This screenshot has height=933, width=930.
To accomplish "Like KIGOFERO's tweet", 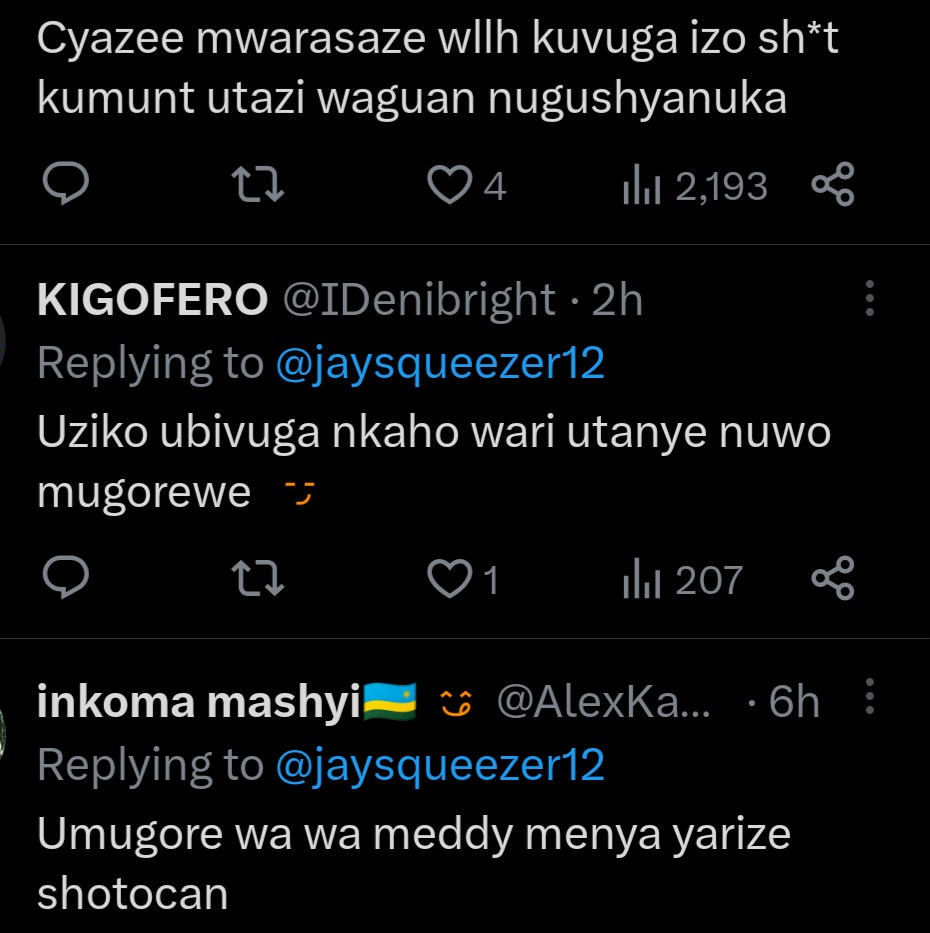I will pos(449,579).
